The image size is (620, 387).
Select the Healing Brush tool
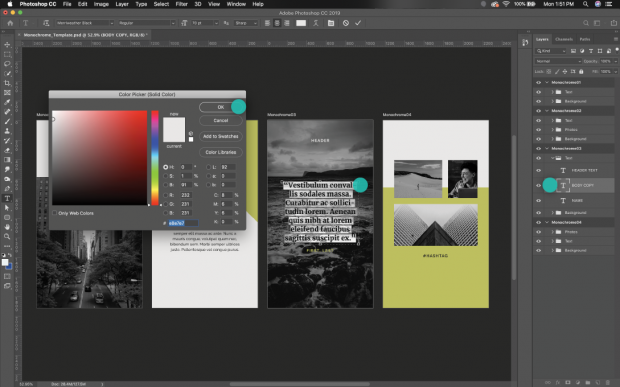(x=7, y=112)
